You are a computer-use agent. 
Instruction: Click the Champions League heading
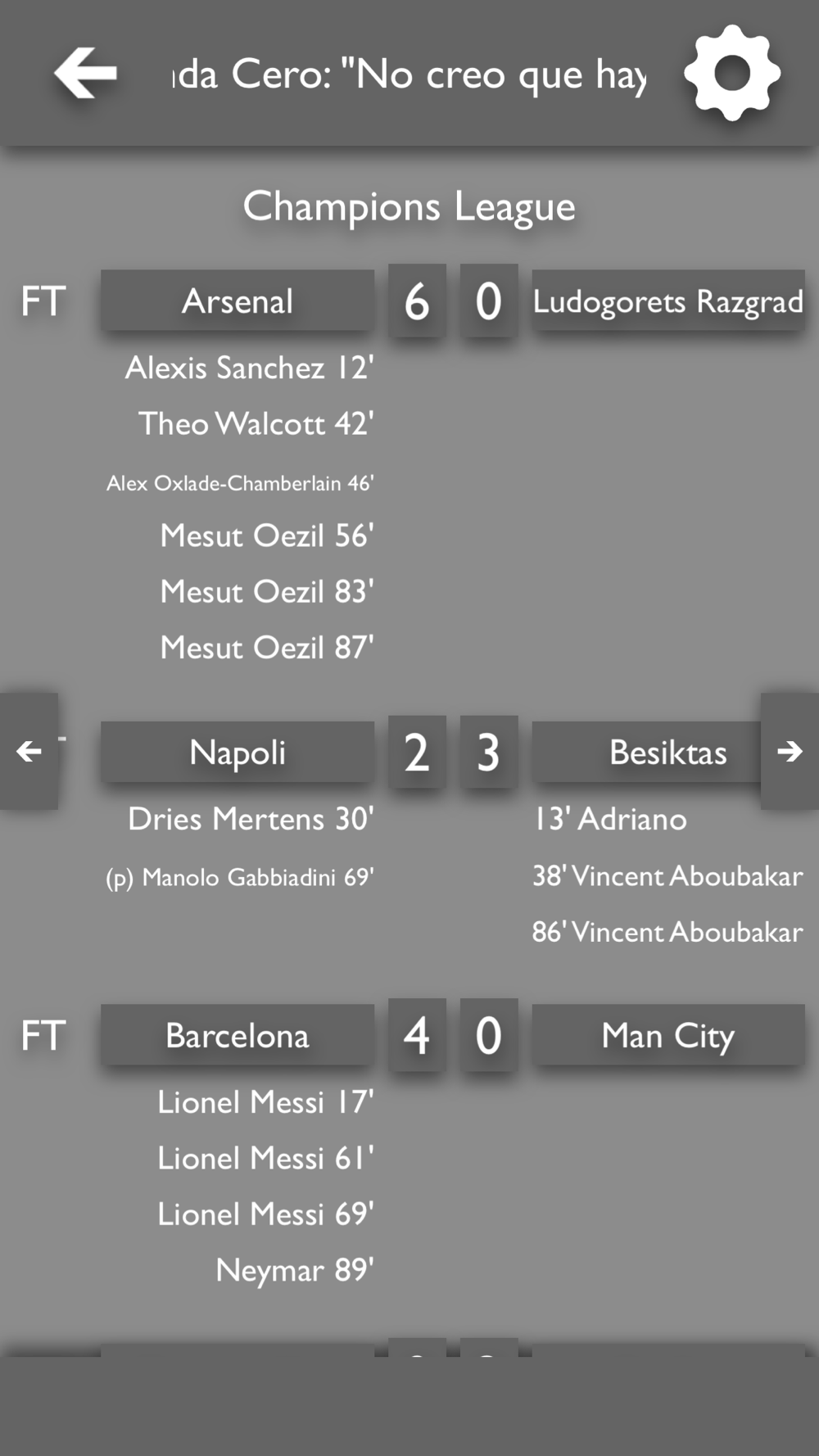click(409, 206)
